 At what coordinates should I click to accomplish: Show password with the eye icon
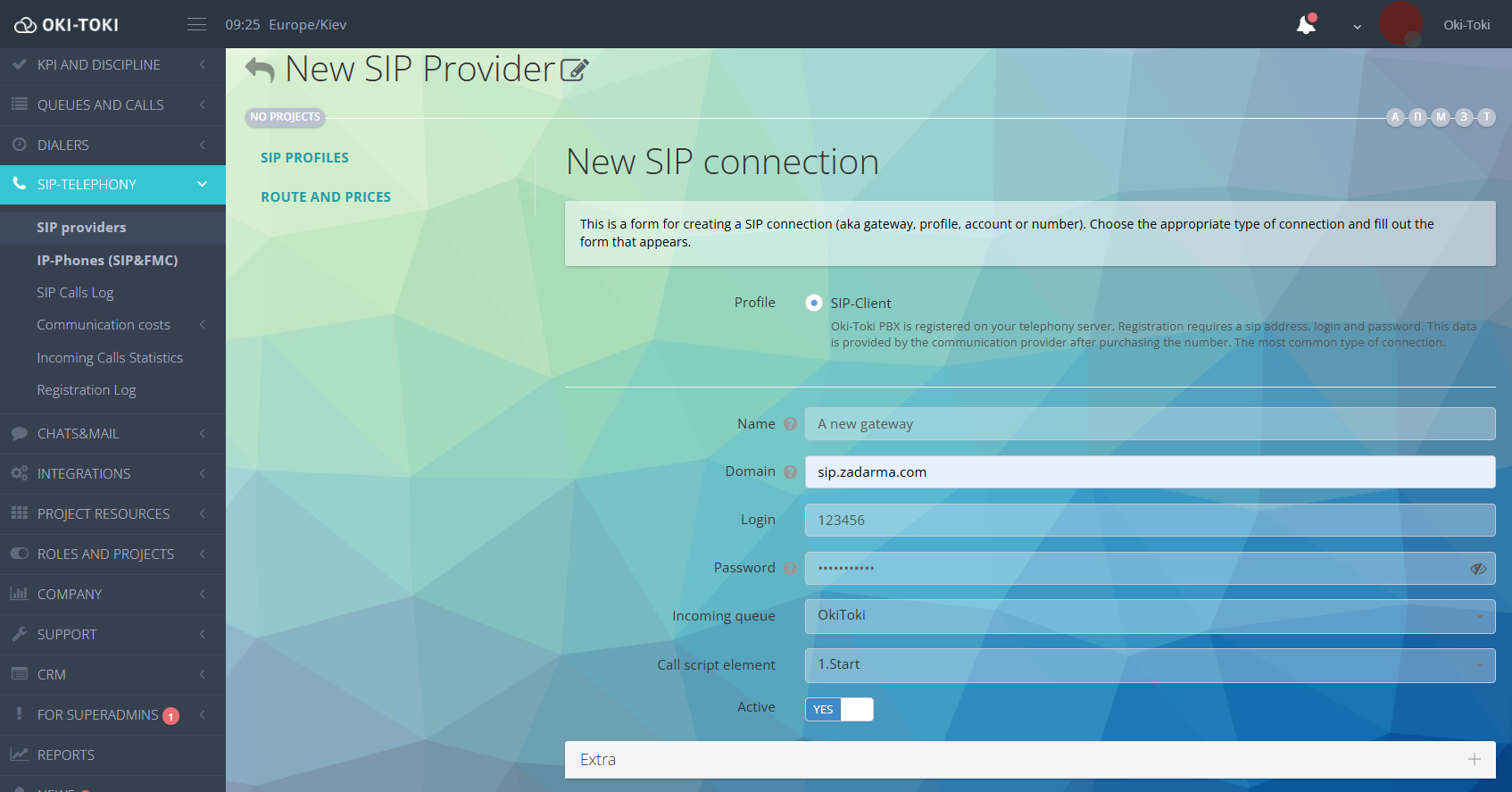[x=1478, y=569]
